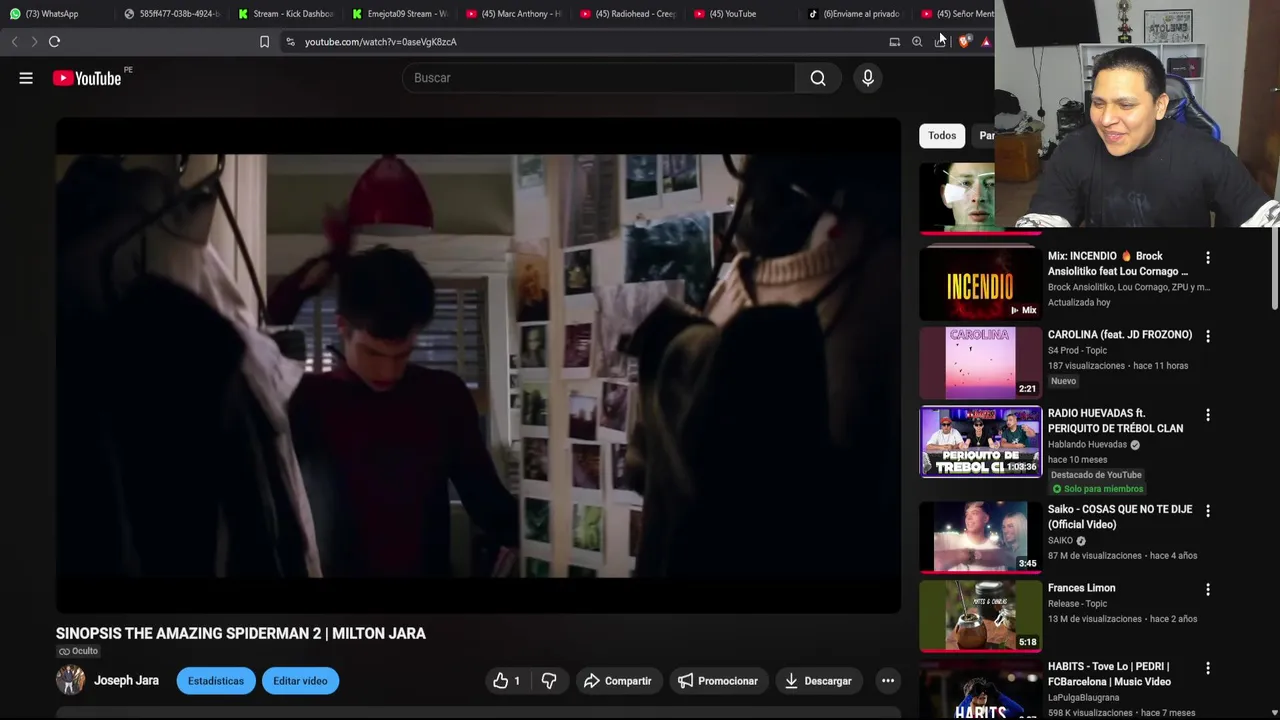Go back with browser back arrow
1280x720 pixels.
pyautogui.click(x=14, y=42)
